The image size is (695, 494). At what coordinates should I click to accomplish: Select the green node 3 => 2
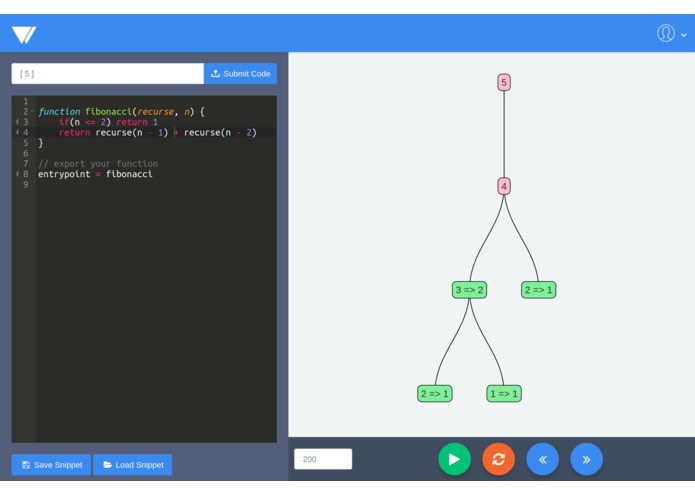(x=469, y=290)
